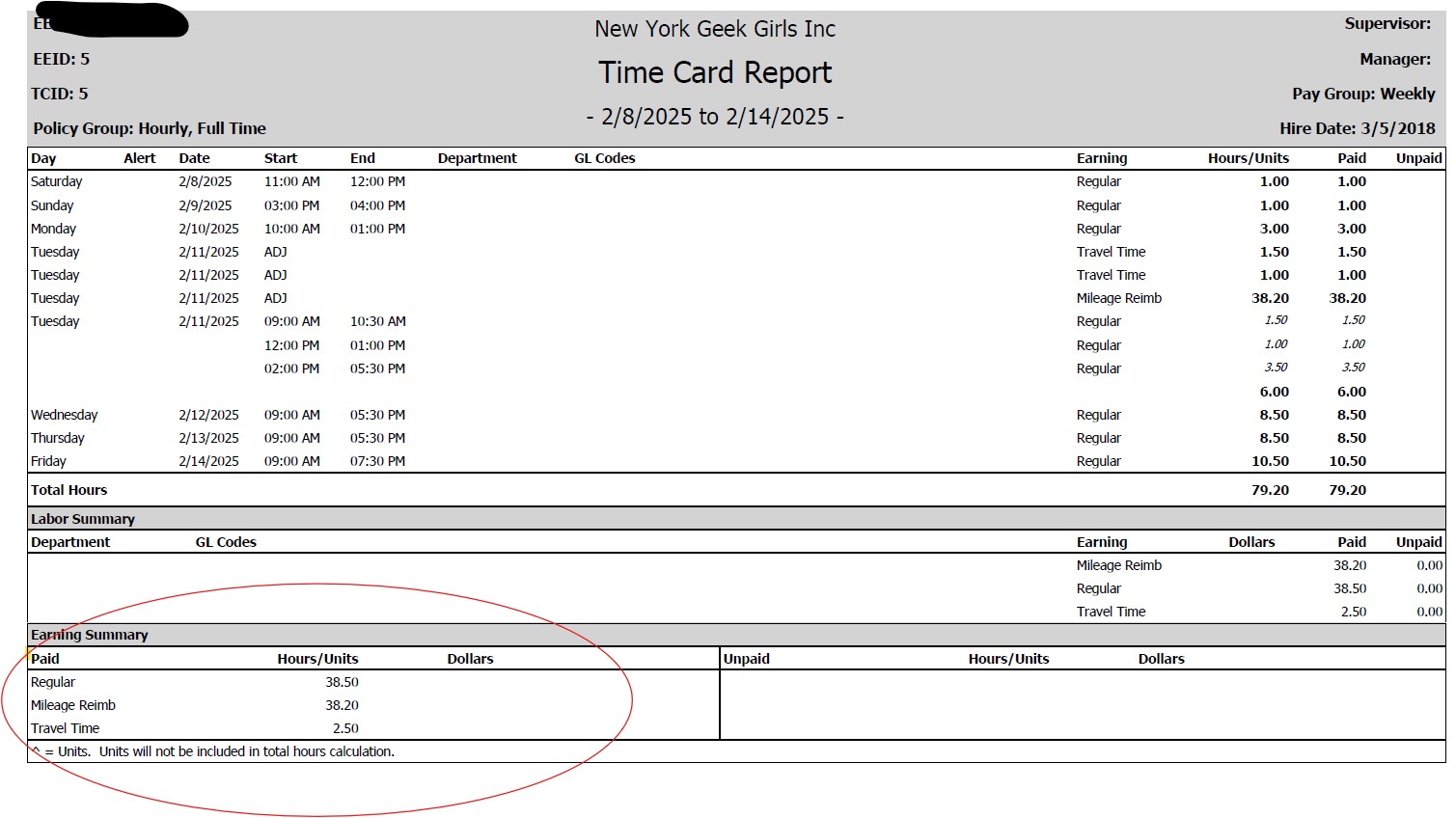Click the Units footnote about total hours
The height and width of the screenshot is (818, 1456).
tap(213, 751)
